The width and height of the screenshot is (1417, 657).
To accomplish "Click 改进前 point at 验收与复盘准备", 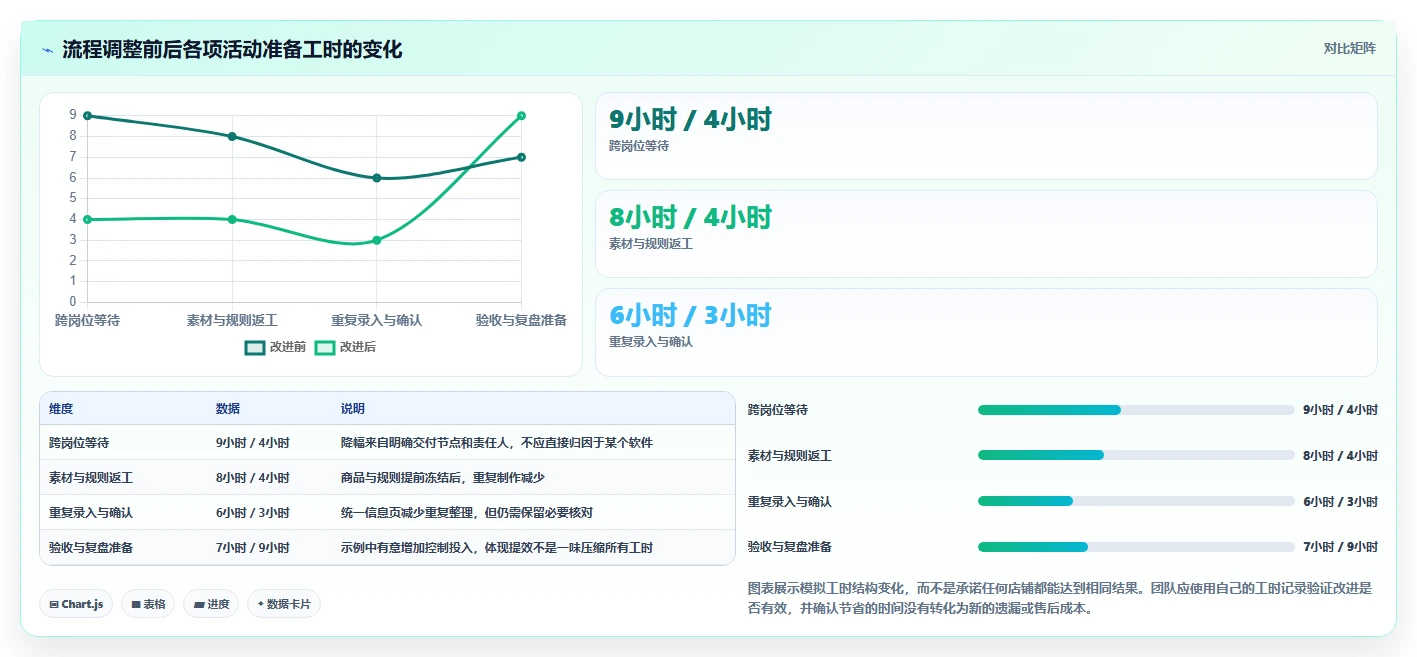I will pos(522,157).
